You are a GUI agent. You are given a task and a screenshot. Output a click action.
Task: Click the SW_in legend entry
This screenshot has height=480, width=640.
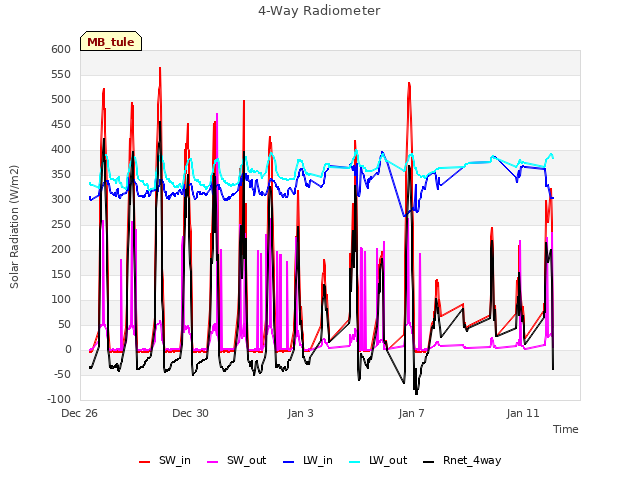[164, 460]
